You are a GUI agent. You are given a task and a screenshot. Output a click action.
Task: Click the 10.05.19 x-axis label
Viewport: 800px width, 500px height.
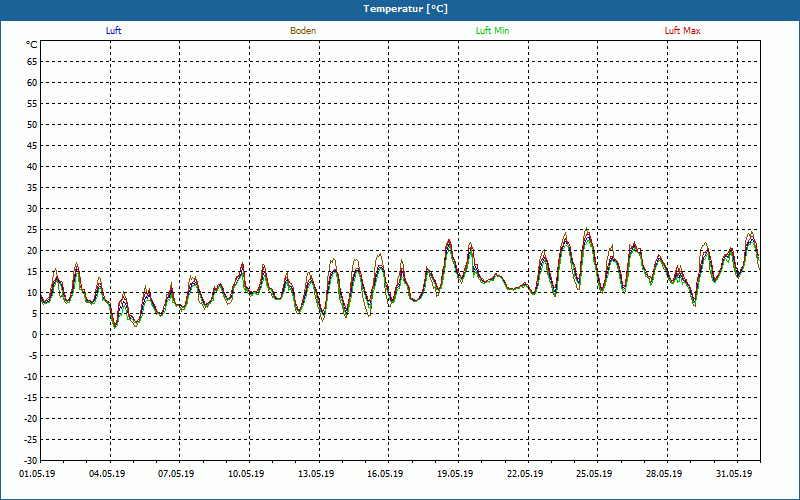tap(246, 474)
